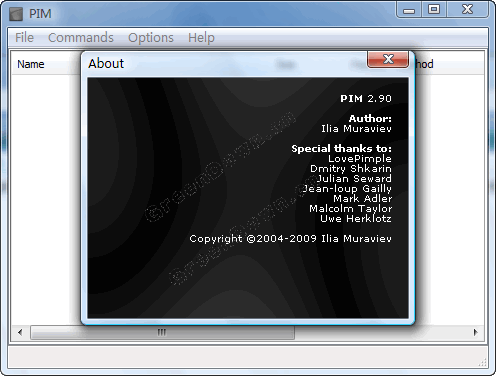Click the 'Dmitry Shkarin' credit line
Image resolution: width=496 pixels, height=376 pixels.
point(351,169)
